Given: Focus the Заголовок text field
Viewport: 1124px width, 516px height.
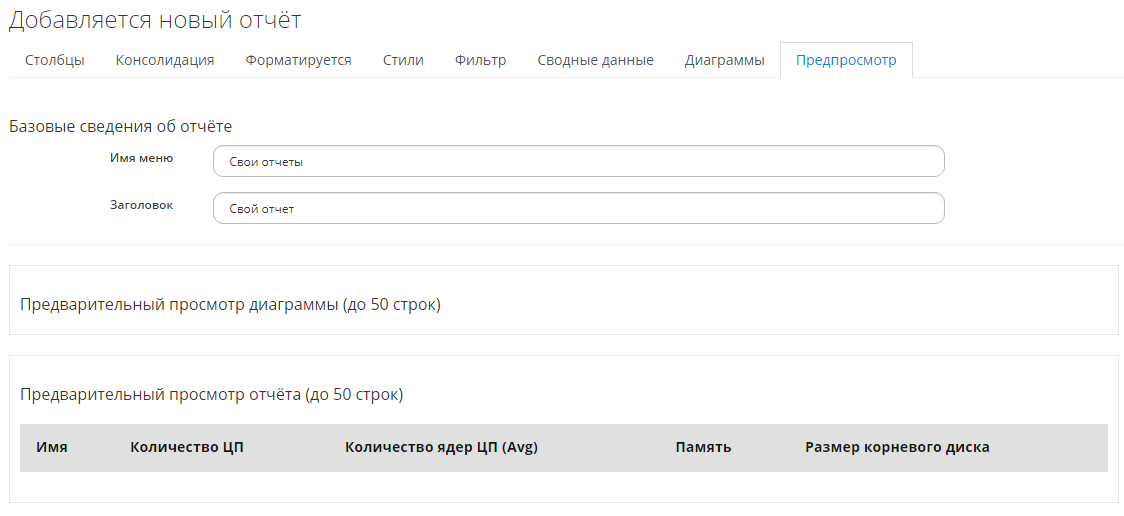Looking at the screenshot, I should point(578,208).
